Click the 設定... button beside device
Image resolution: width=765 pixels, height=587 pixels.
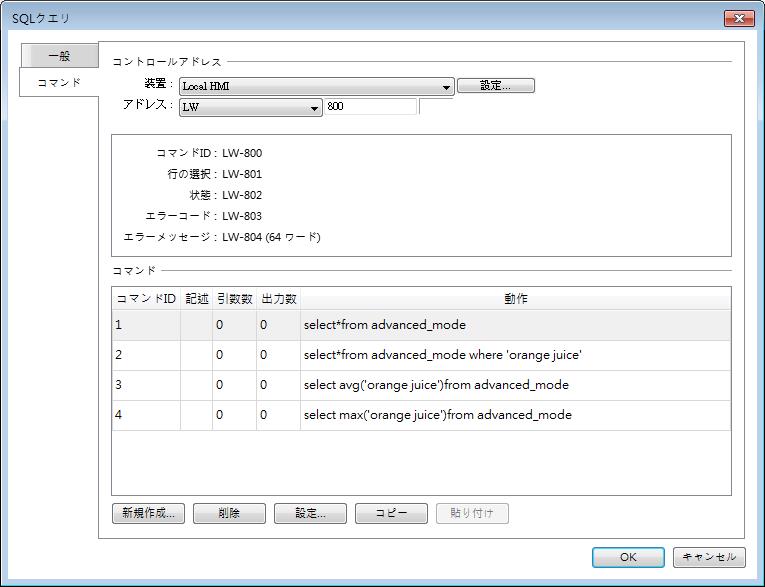click(496, 86)
